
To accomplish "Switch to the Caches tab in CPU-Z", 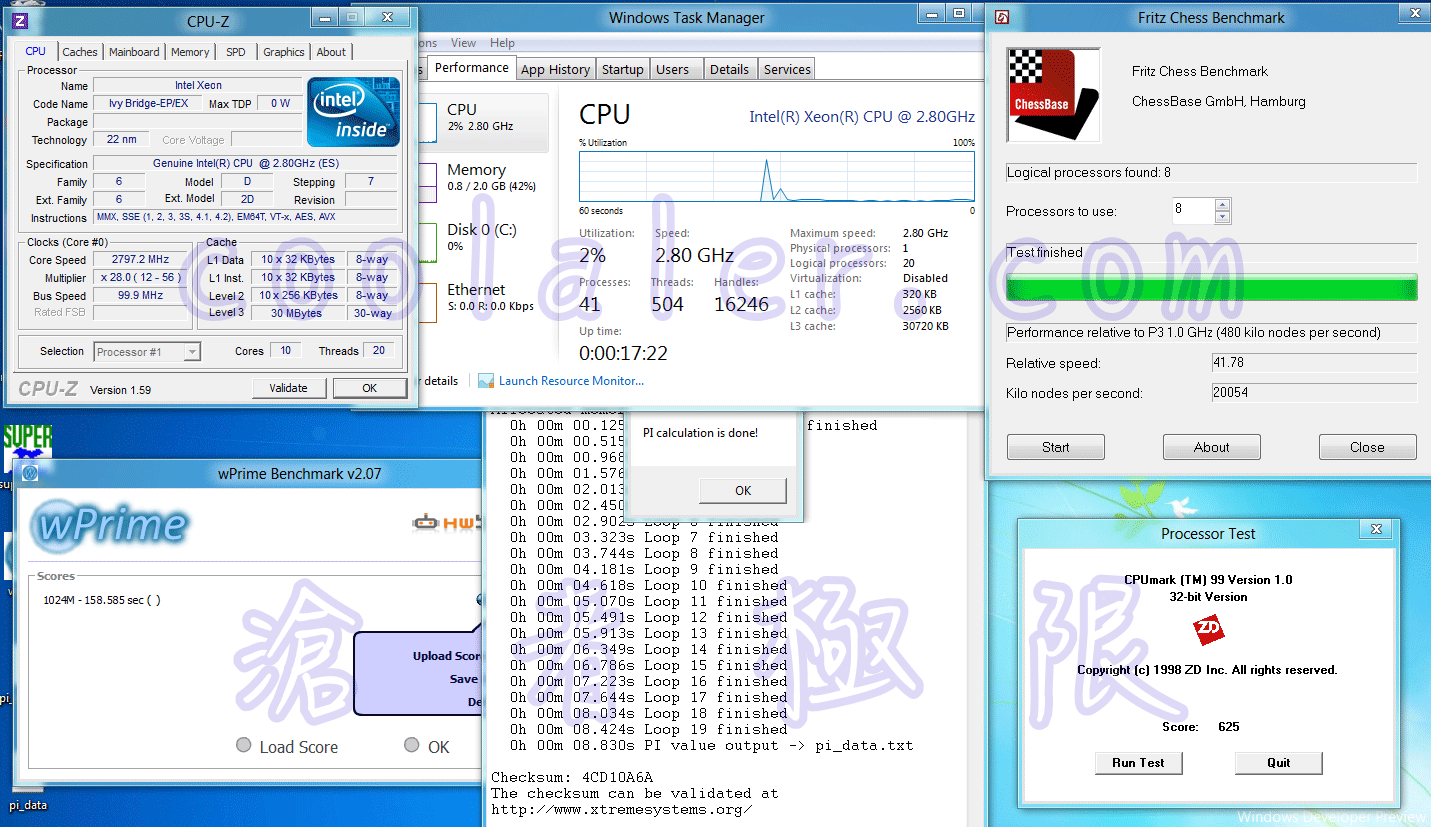I will 80,52.
